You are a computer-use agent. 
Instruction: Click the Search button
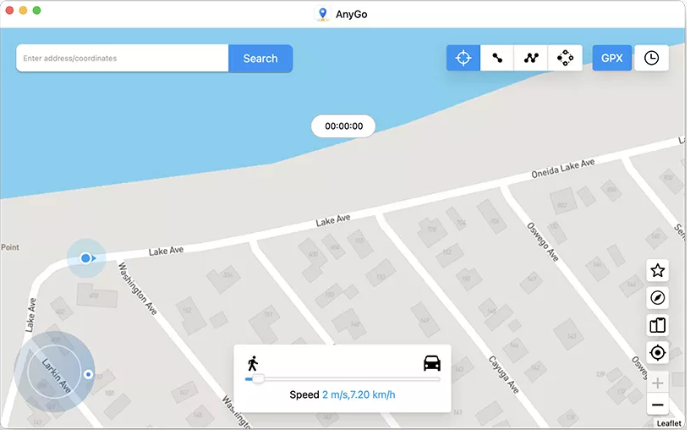pos(260,58)
